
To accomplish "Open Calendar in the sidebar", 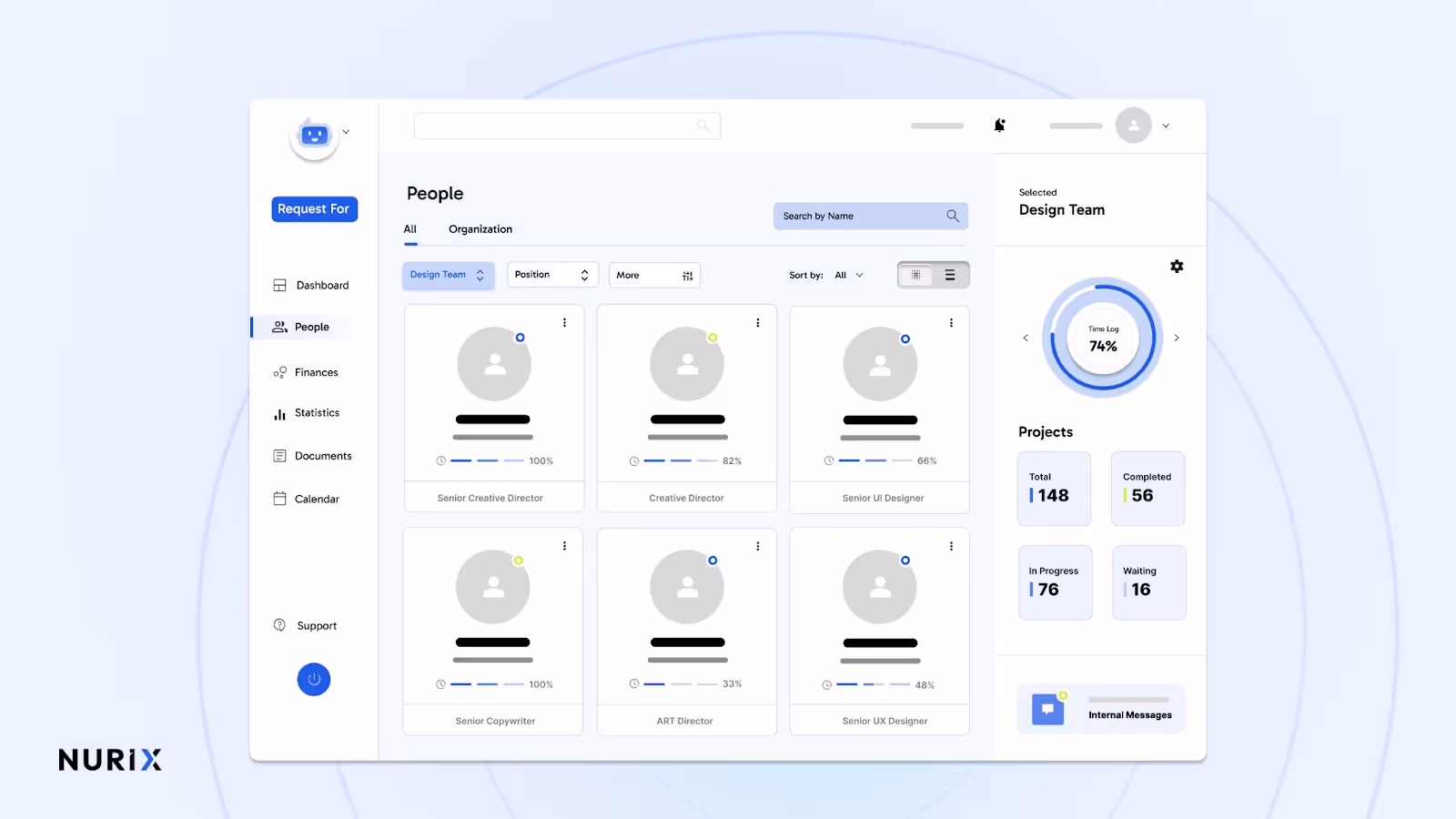I will coord(307,499).
